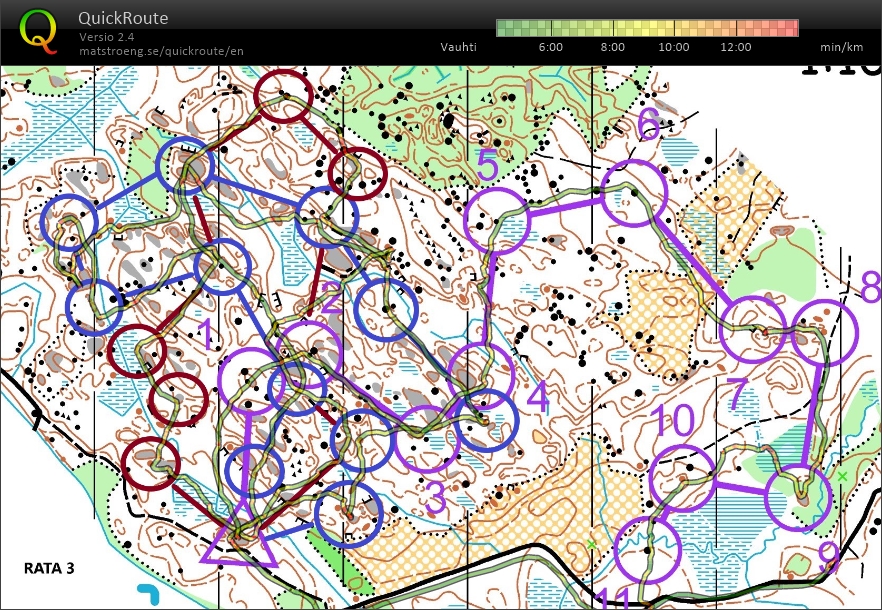Click the min/km unit label

[841, 47]
